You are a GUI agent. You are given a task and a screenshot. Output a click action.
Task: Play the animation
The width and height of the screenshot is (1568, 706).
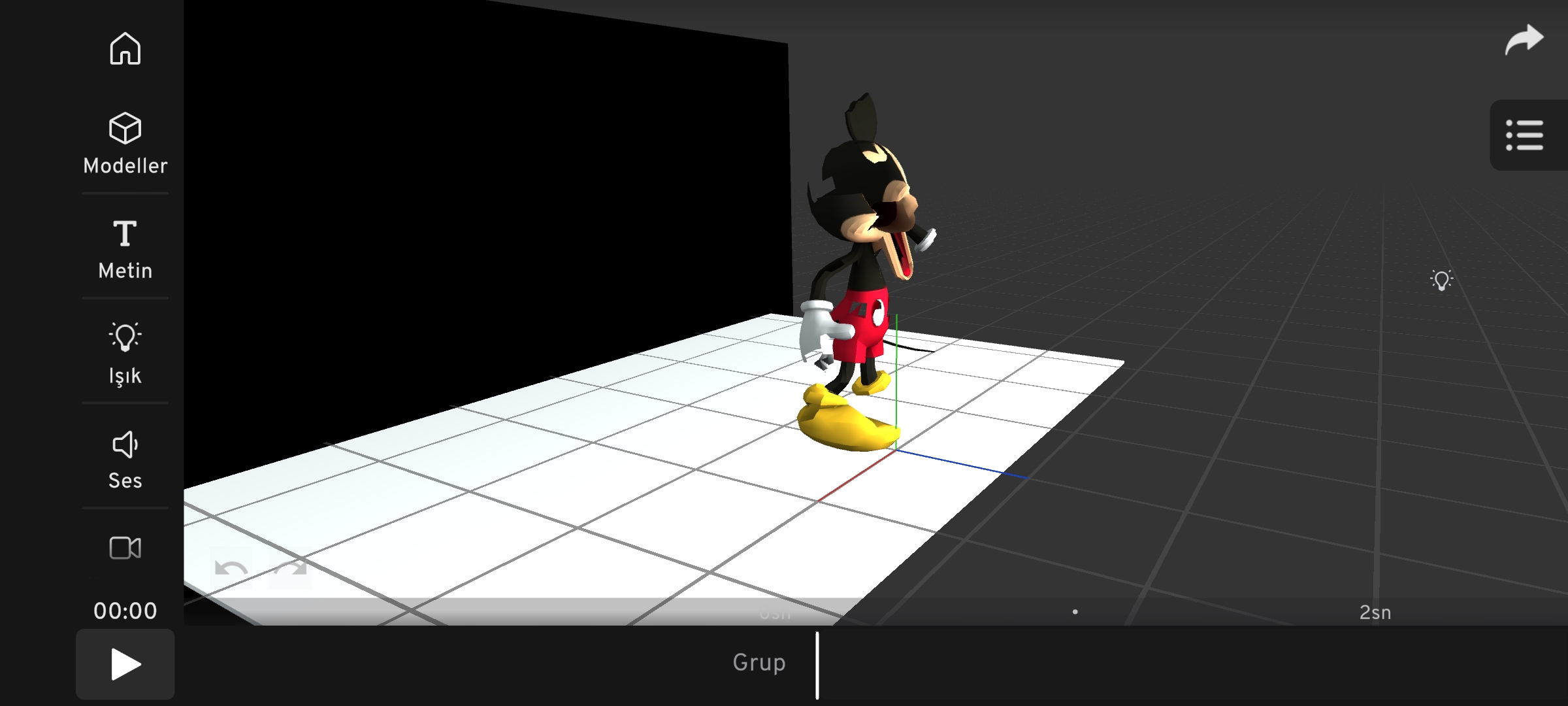pyautogui.click(x=125, y=664)
